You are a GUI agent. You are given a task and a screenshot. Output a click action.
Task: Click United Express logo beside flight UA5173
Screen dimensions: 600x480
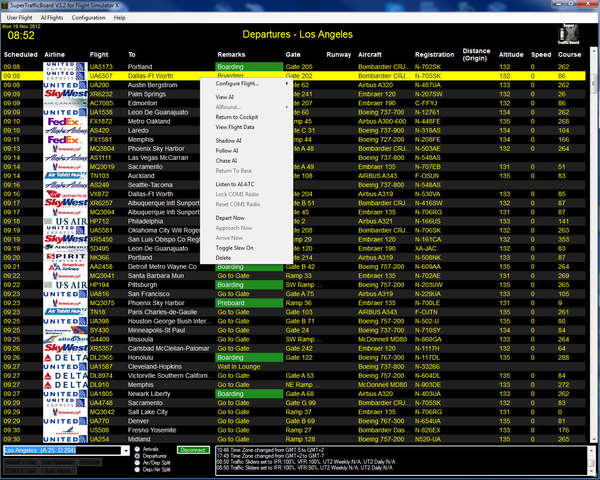(65, 67)
